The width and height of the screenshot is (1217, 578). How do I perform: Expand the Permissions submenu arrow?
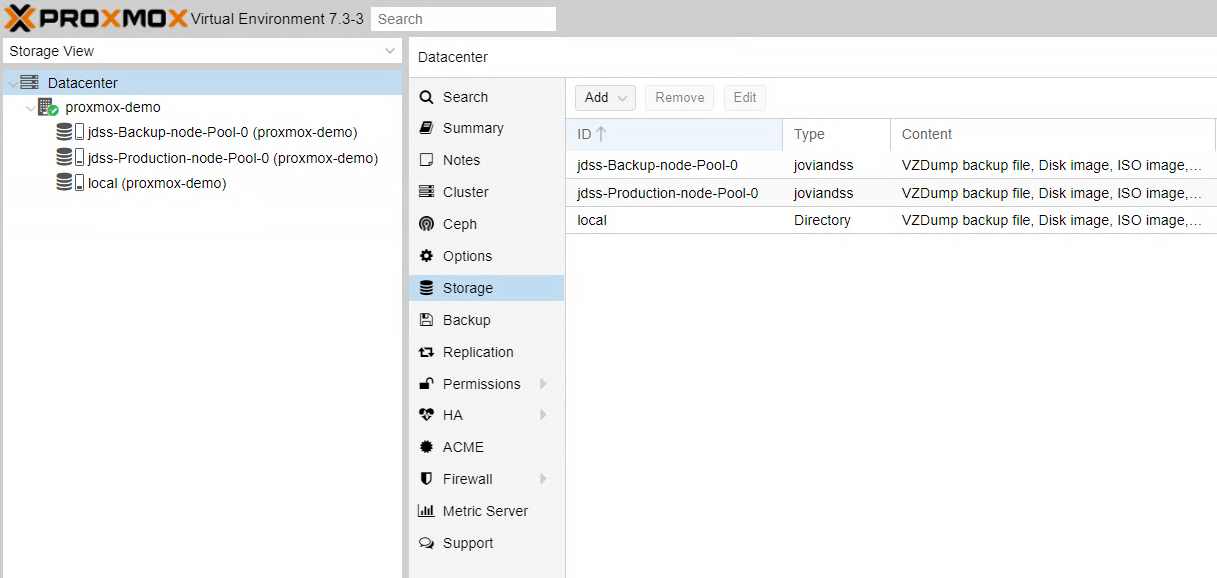[543, 384]
